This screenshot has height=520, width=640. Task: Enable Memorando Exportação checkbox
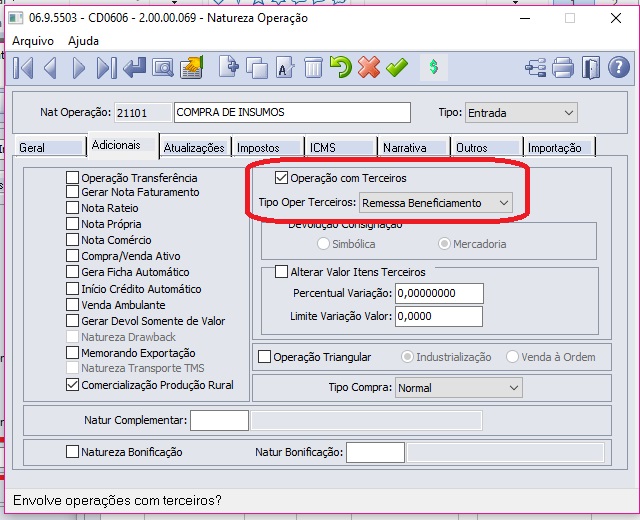click(72, 353)
